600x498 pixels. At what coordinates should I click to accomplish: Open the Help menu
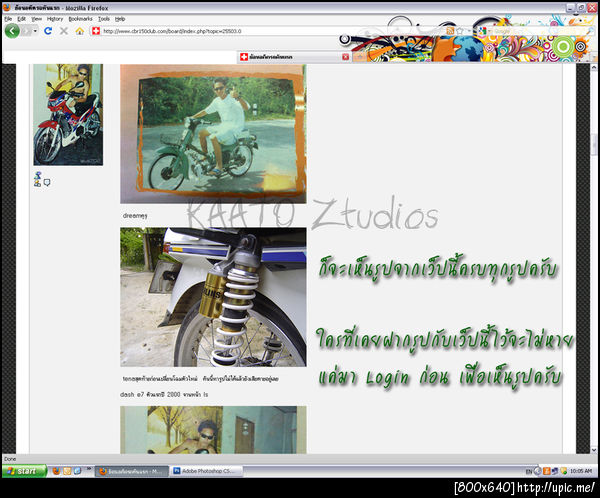click(120, 19)
